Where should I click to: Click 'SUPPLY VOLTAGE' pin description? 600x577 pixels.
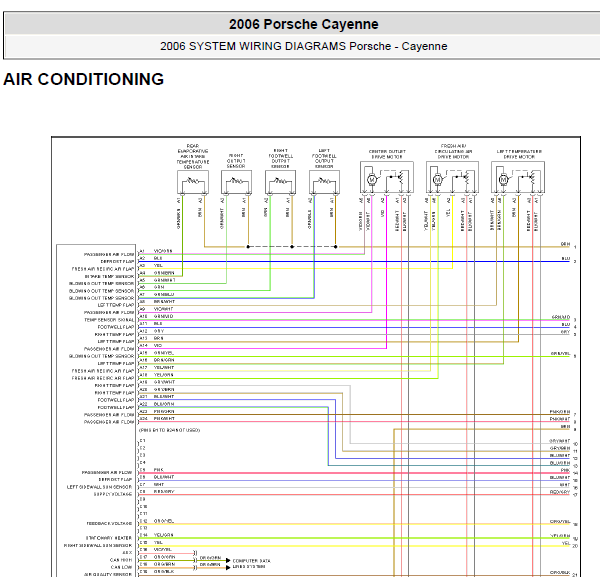coord(113,494)
